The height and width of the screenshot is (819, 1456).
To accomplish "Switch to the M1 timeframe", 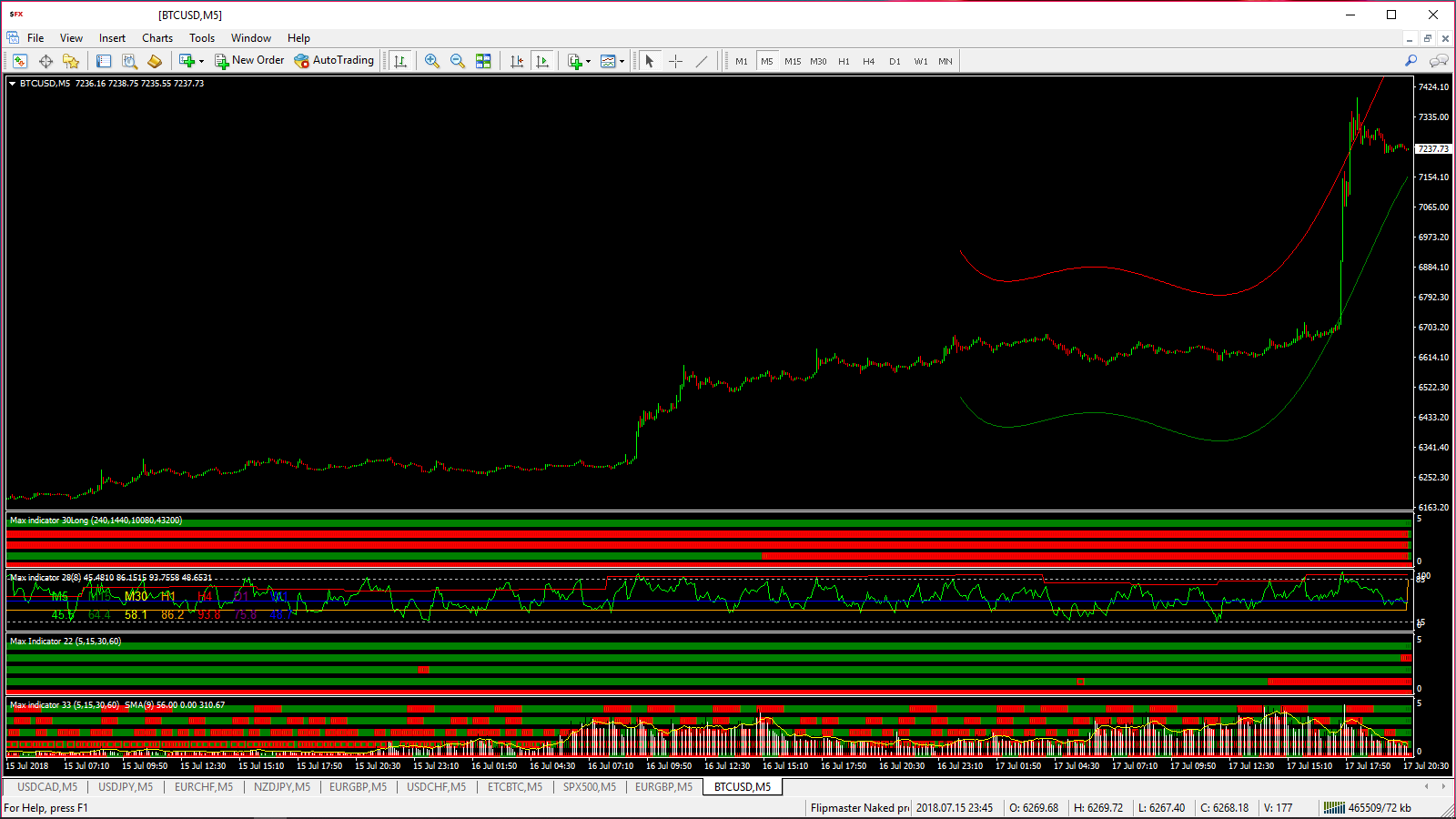I will click(x=742, y=61).
